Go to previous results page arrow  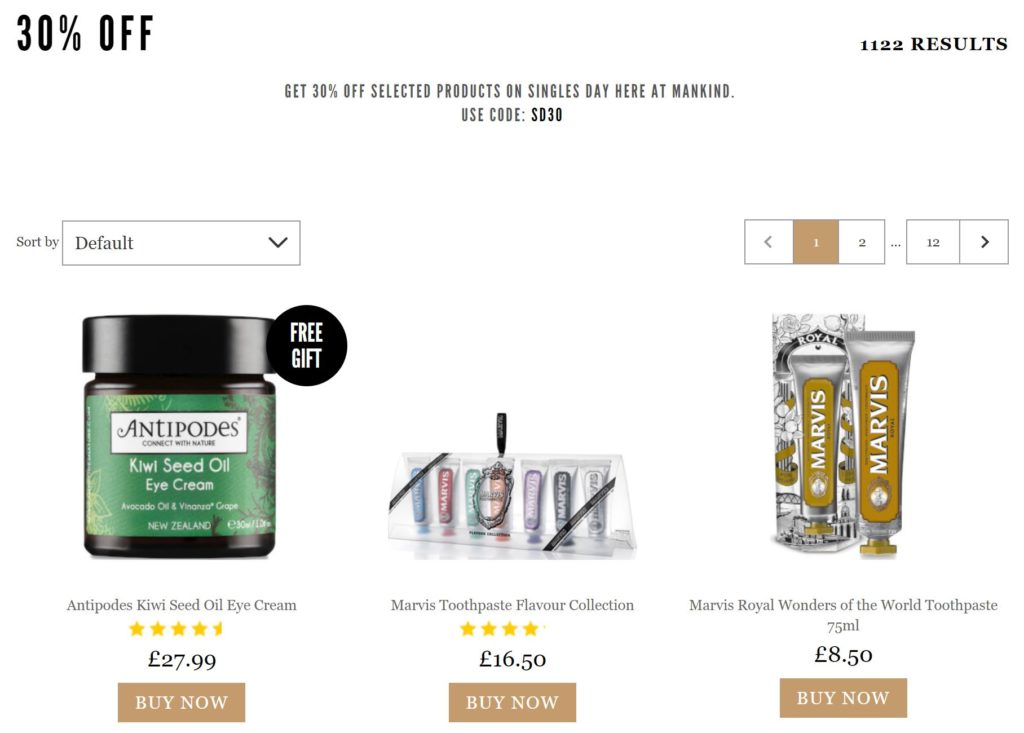pyautogui.click(x=769, y=242)
